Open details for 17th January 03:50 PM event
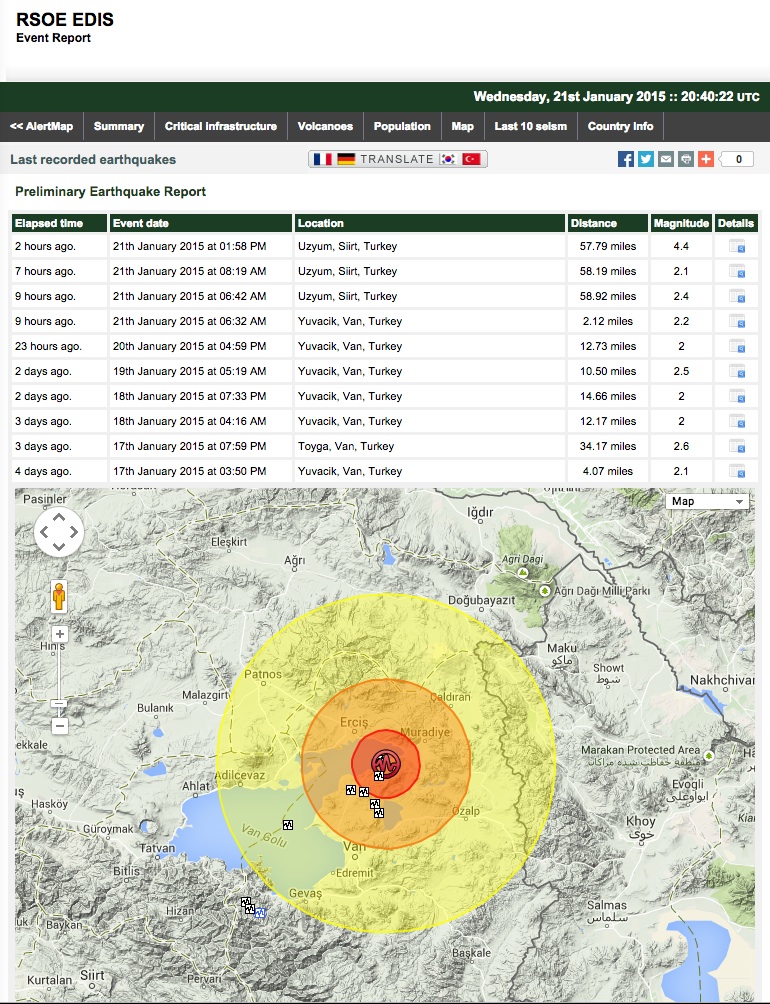The width and height of the screenshot is (770, 1004). coord(737,471)
